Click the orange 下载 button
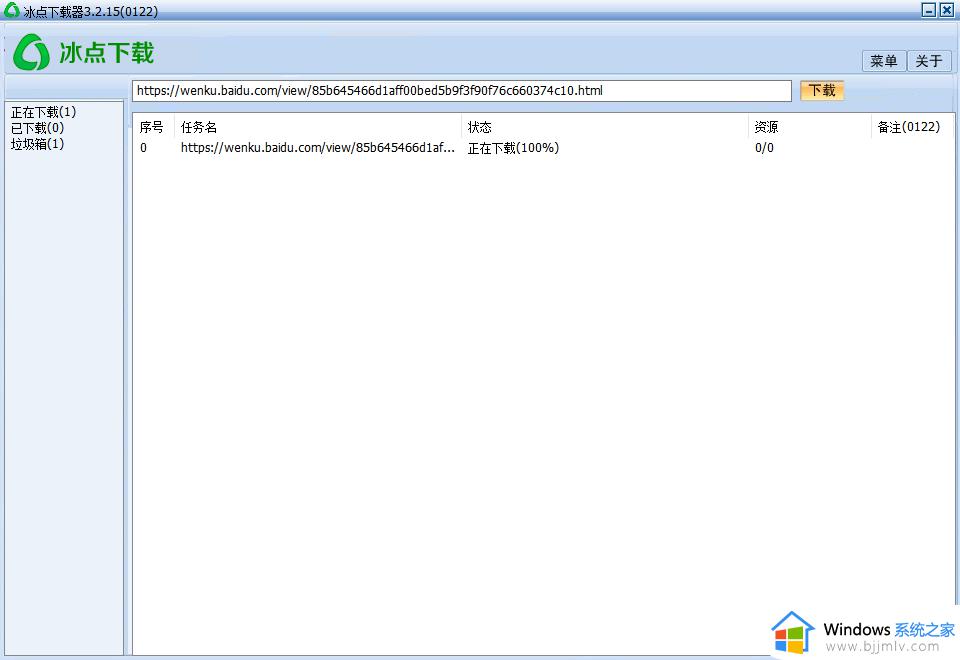The height and width of the screenshot is (660, 960). tap(822, 91)
